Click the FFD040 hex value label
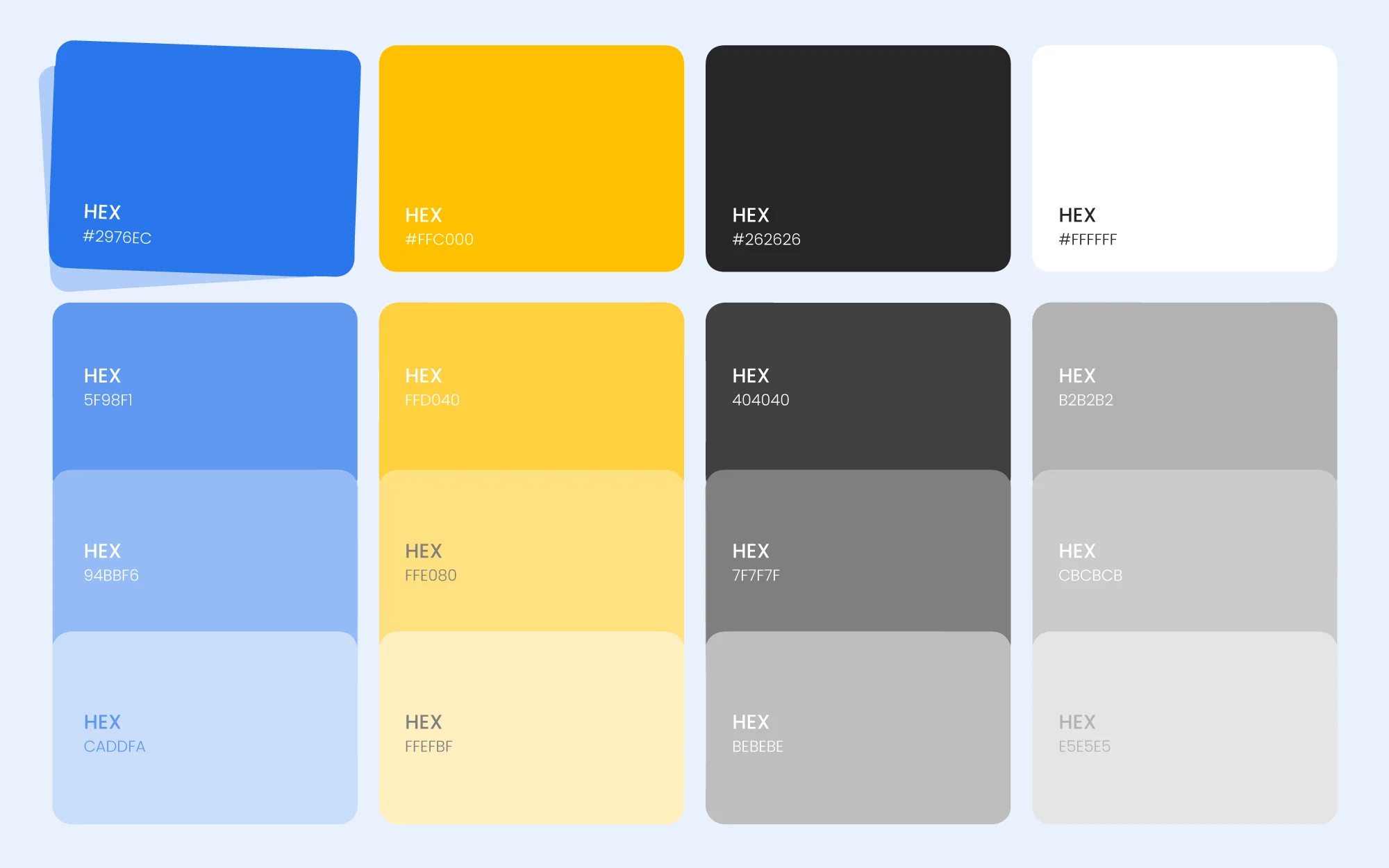 [x=432, y=400]
